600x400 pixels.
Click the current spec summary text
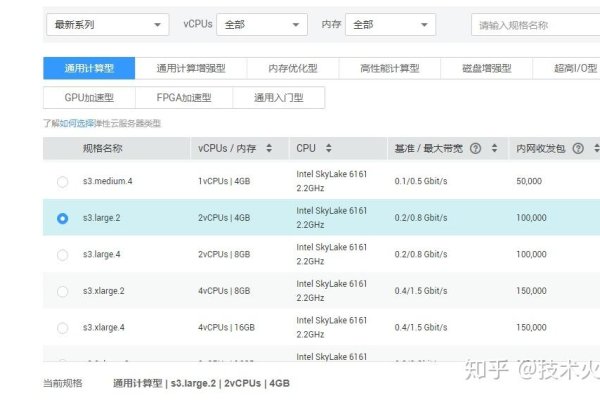coord(201,383)
